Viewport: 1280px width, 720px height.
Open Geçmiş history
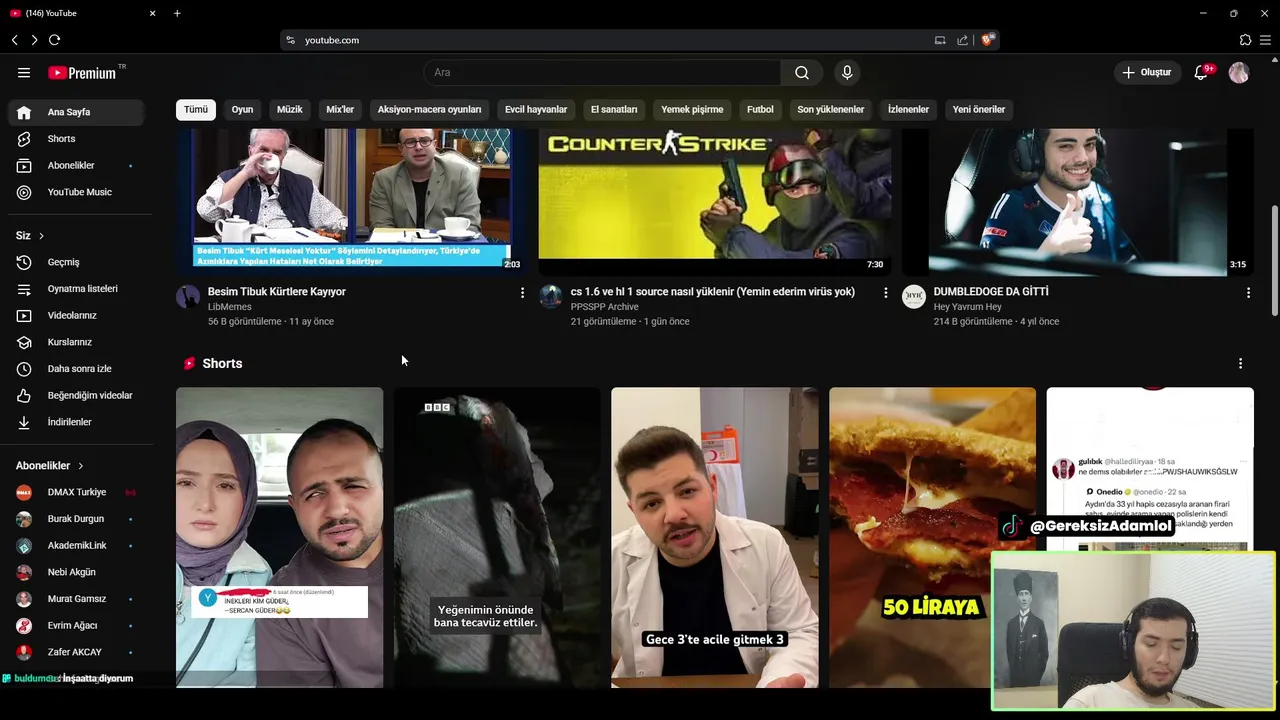77,262
